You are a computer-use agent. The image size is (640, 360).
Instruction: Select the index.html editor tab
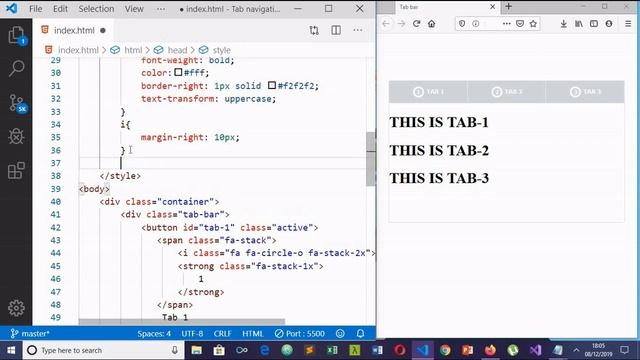[x=74, y=30]
